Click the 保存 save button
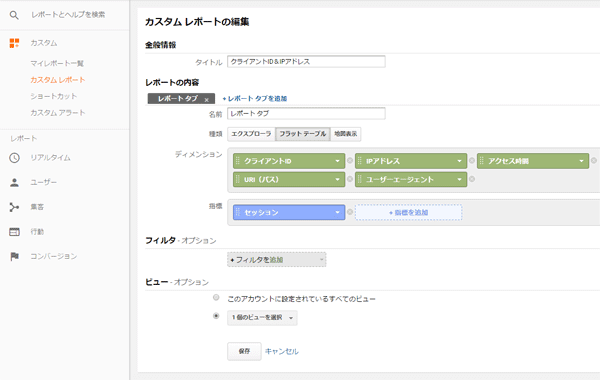The height and width of the screenshot is (380, 600). point(244,351)
